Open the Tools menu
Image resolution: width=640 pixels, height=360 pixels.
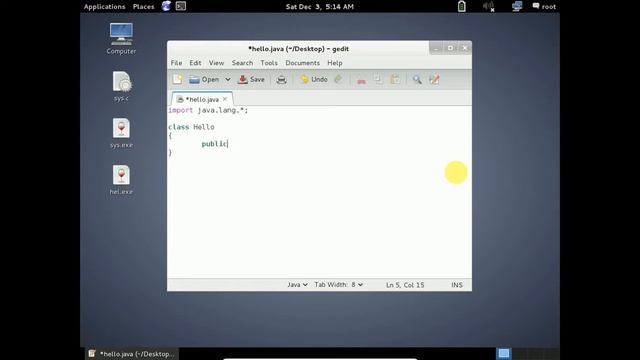coord(269,63)
